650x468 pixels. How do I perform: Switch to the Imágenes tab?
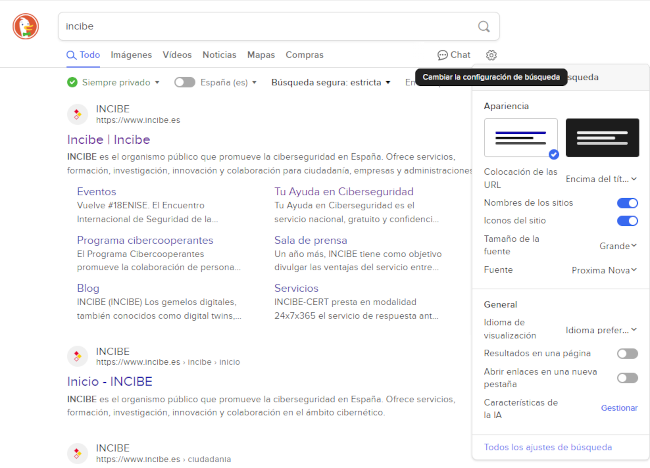click(x=131, y=55)
